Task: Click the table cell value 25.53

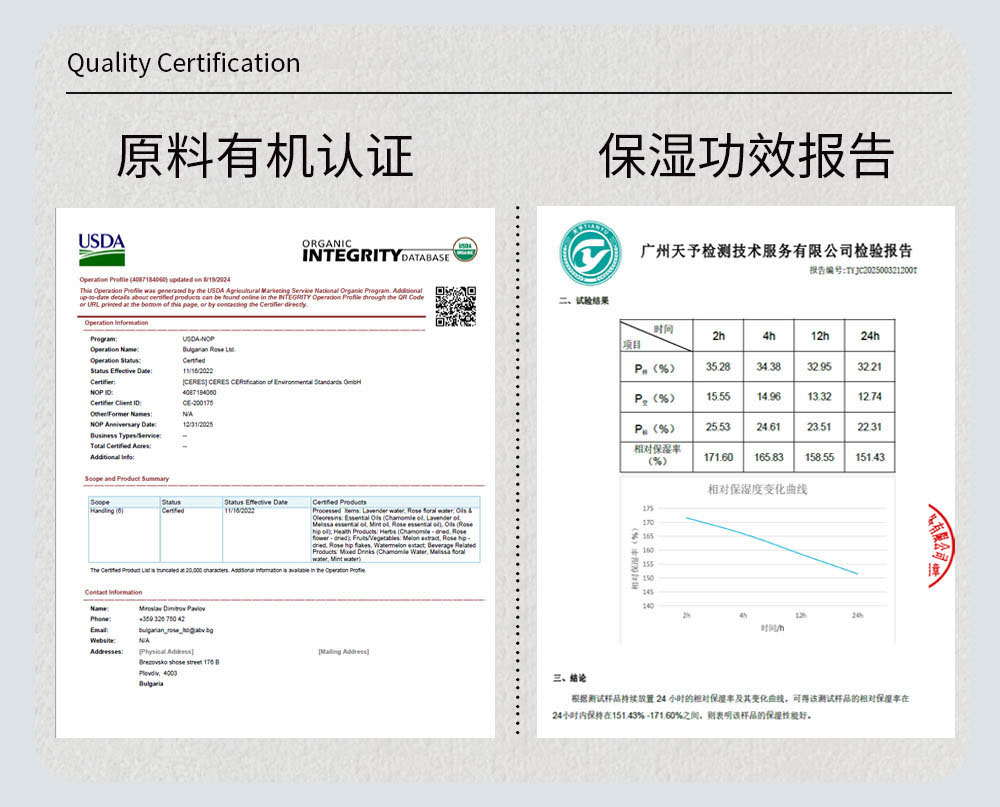Action: [x=718, y=427]
